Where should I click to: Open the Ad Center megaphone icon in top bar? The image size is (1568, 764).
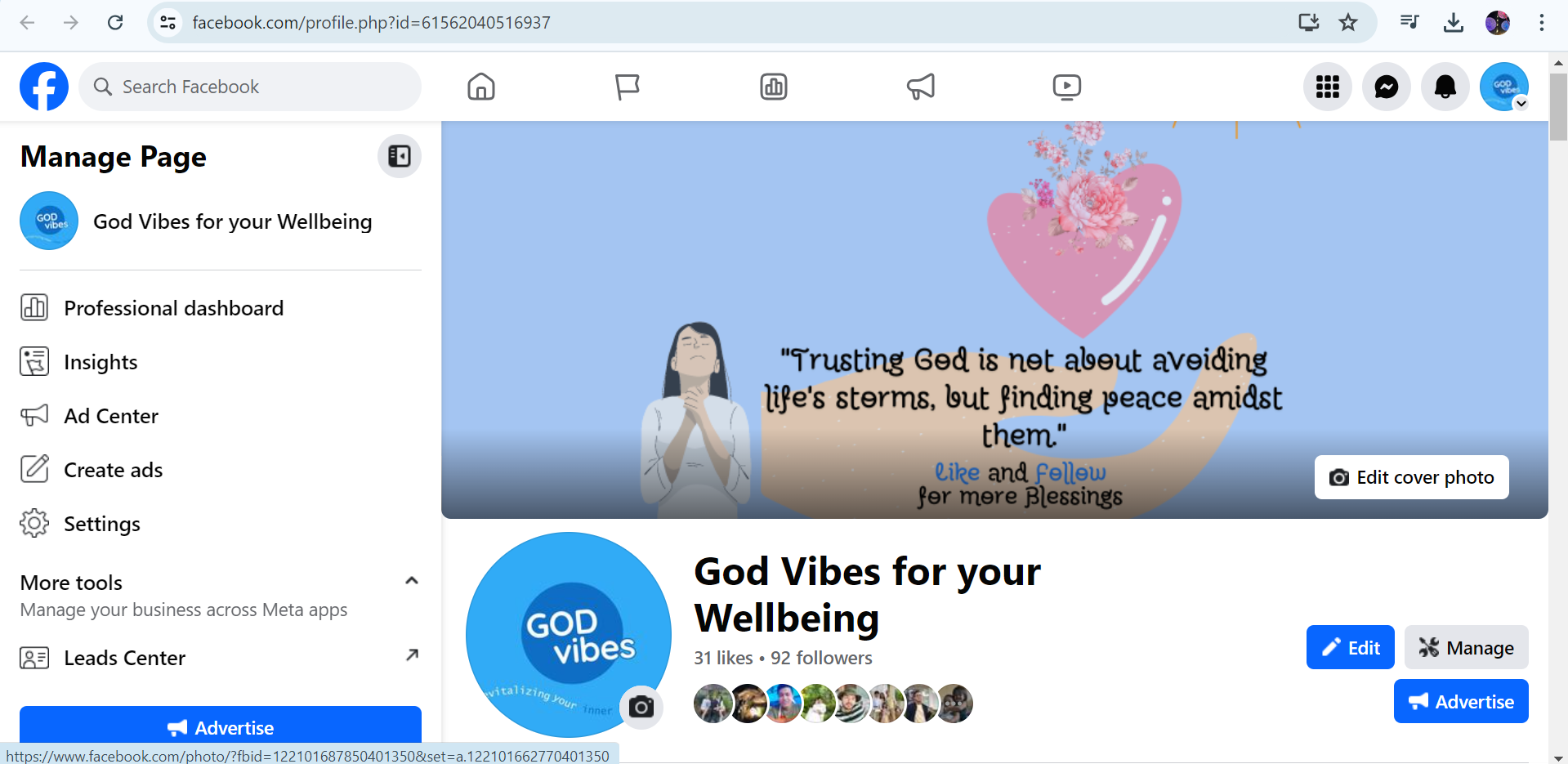tap(920, 87)
